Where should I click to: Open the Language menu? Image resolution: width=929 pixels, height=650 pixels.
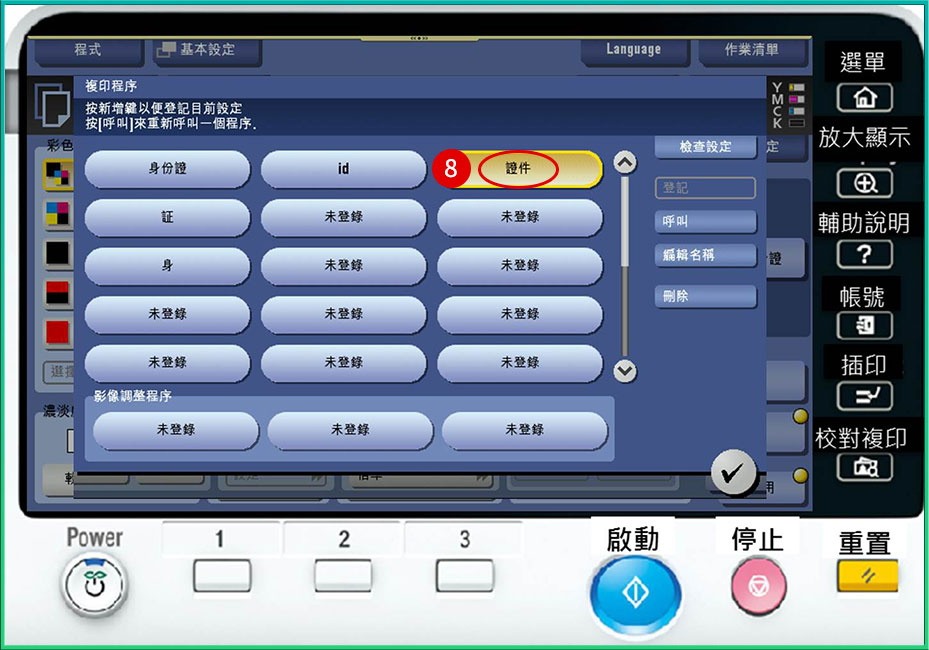click(633, 49)
